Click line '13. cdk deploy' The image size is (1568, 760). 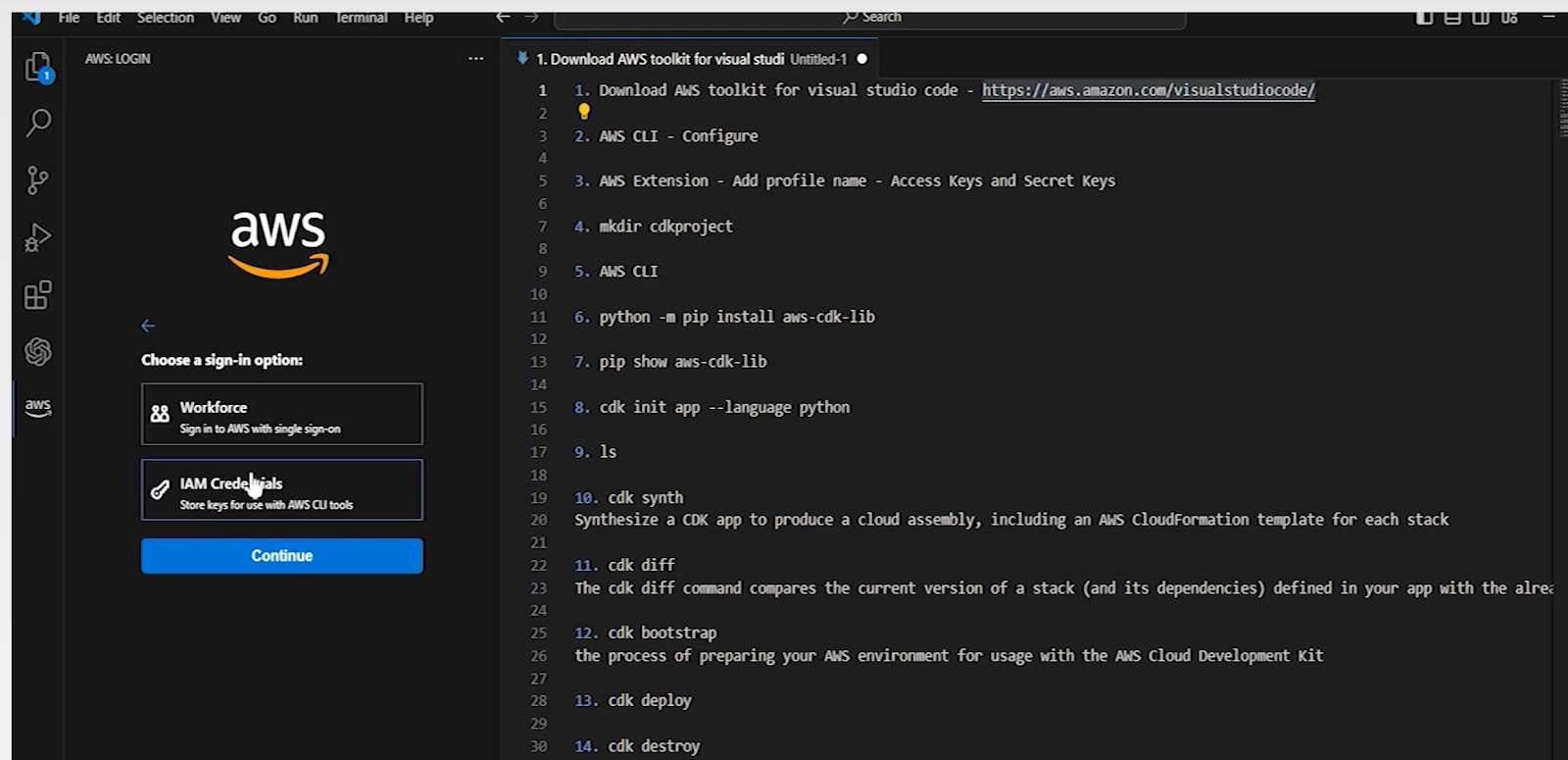pyautogui.click(x=633, y=701)
